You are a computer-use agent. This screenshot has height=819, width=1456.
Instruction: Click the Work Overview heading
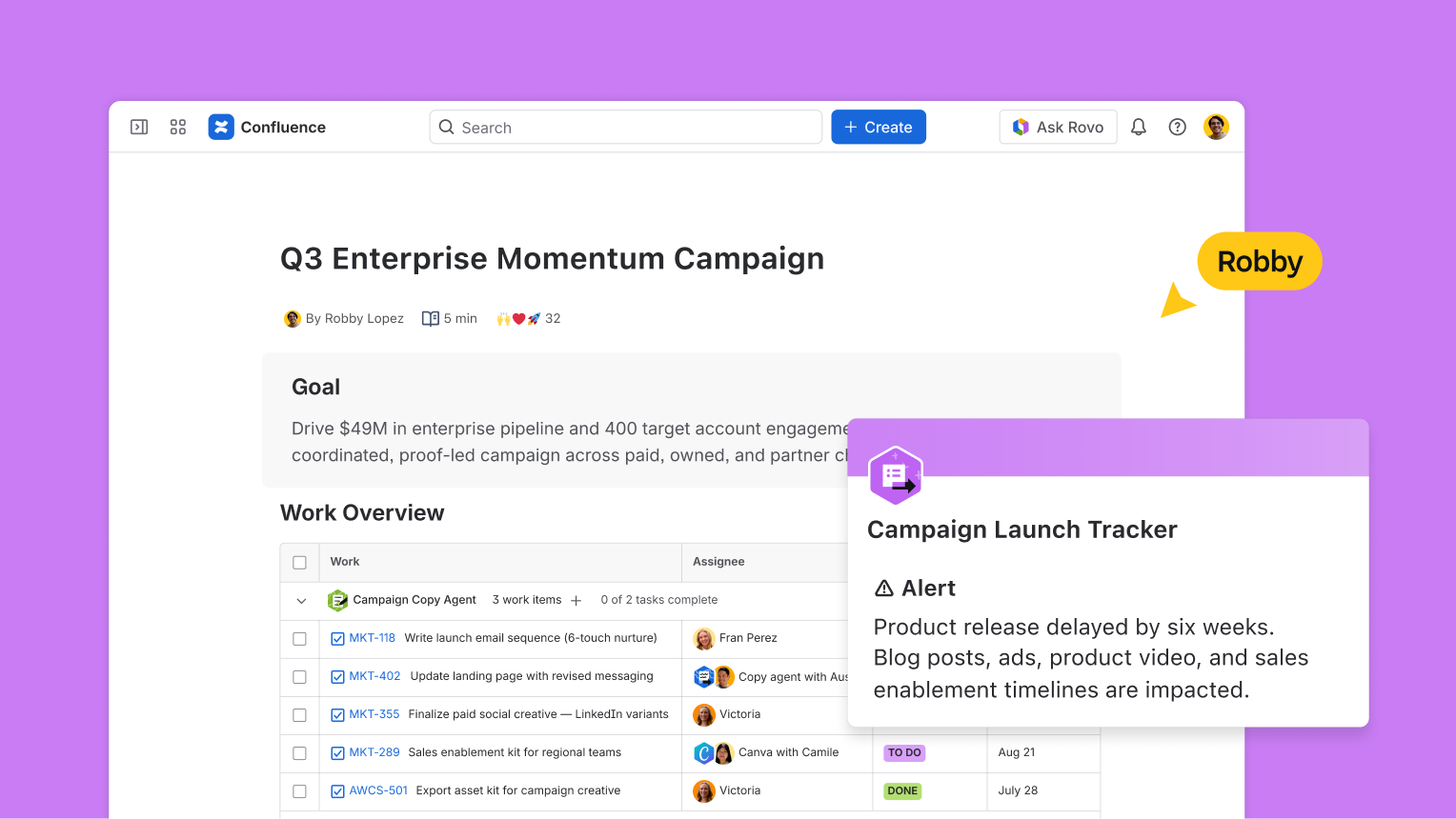pyautogui.click(x=362, y=512)
